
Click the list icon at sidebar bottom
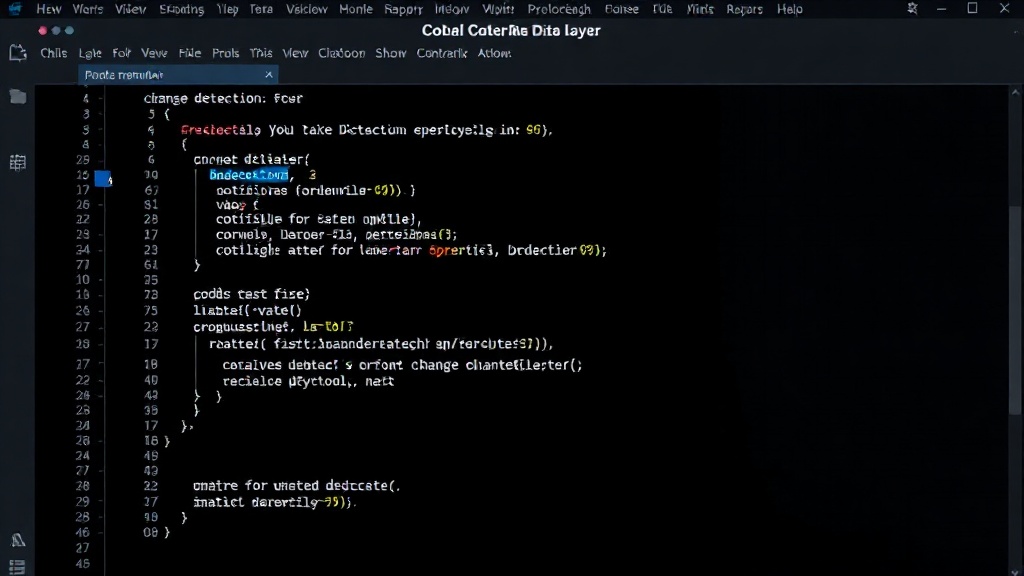click(18, 567)
